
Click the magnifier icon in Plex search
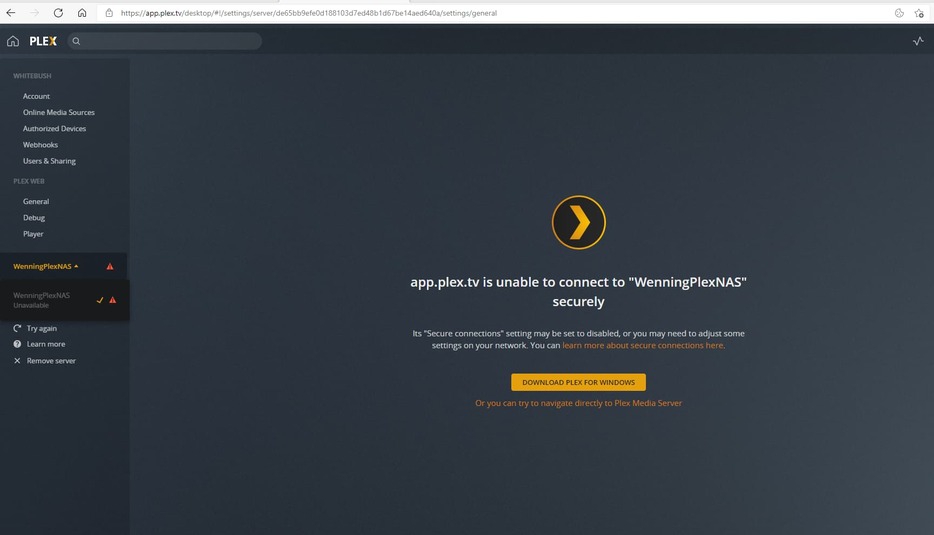coord(76,41)
